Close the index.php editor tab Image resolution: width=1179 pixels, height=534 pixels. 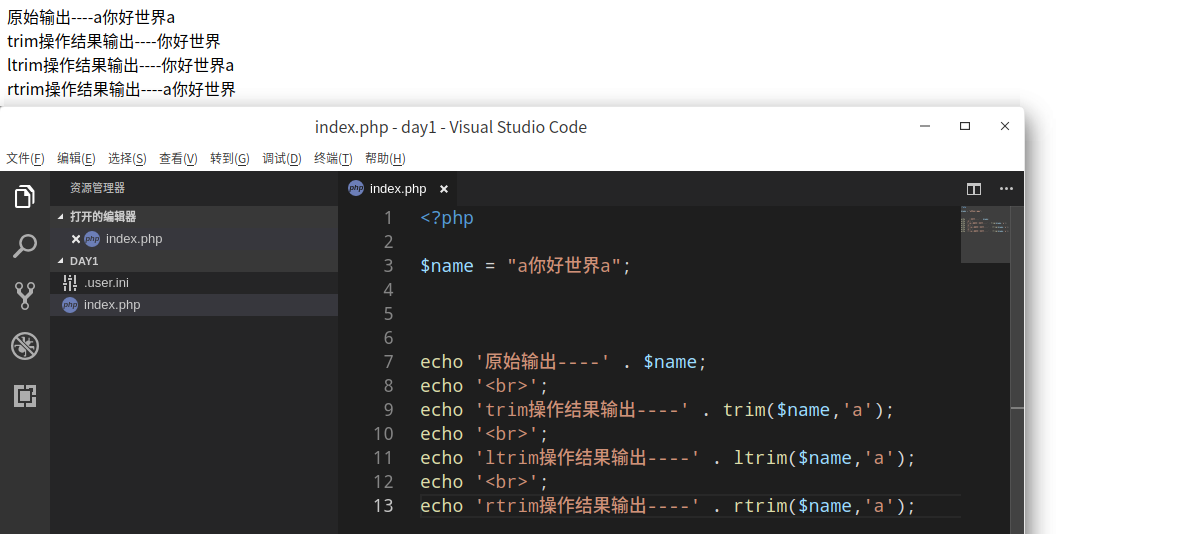tap(444, 189)
